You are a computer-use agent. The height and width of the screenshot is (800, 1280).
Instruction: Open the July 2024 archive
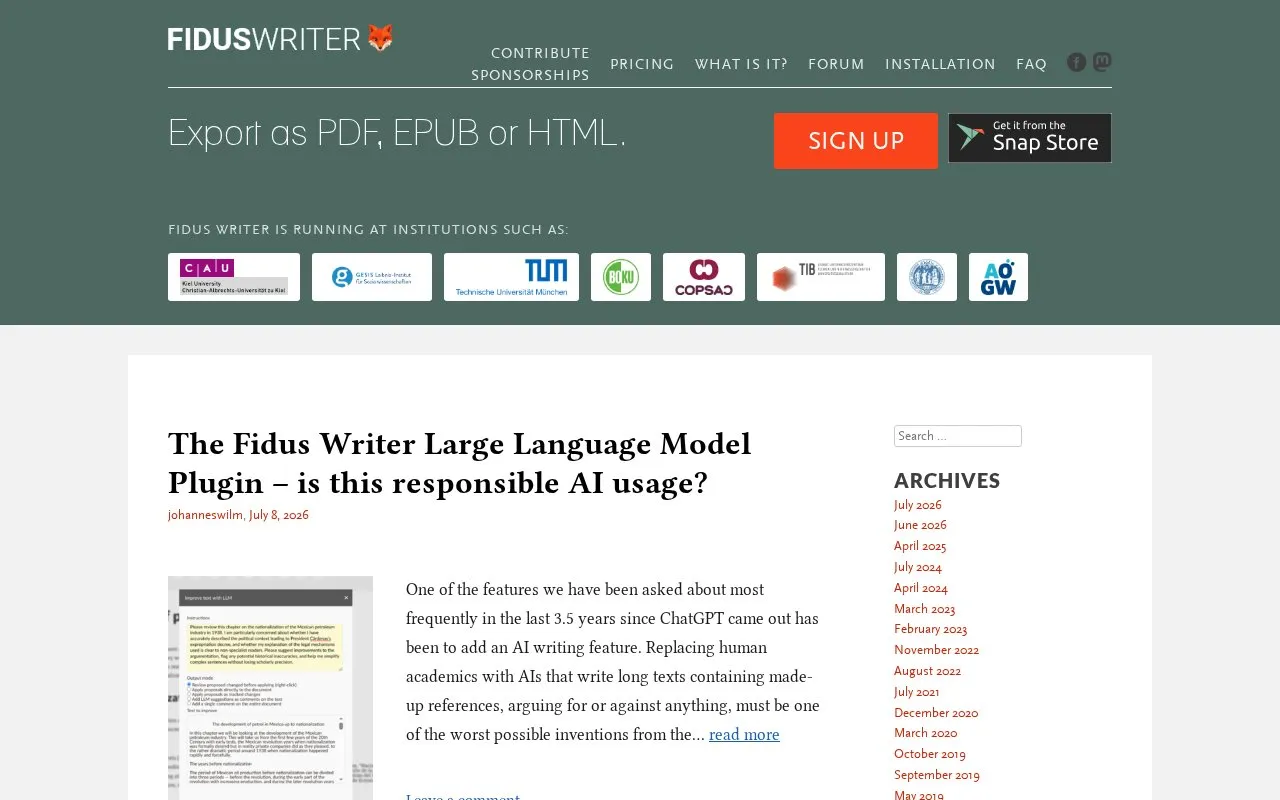coord(918,567)
